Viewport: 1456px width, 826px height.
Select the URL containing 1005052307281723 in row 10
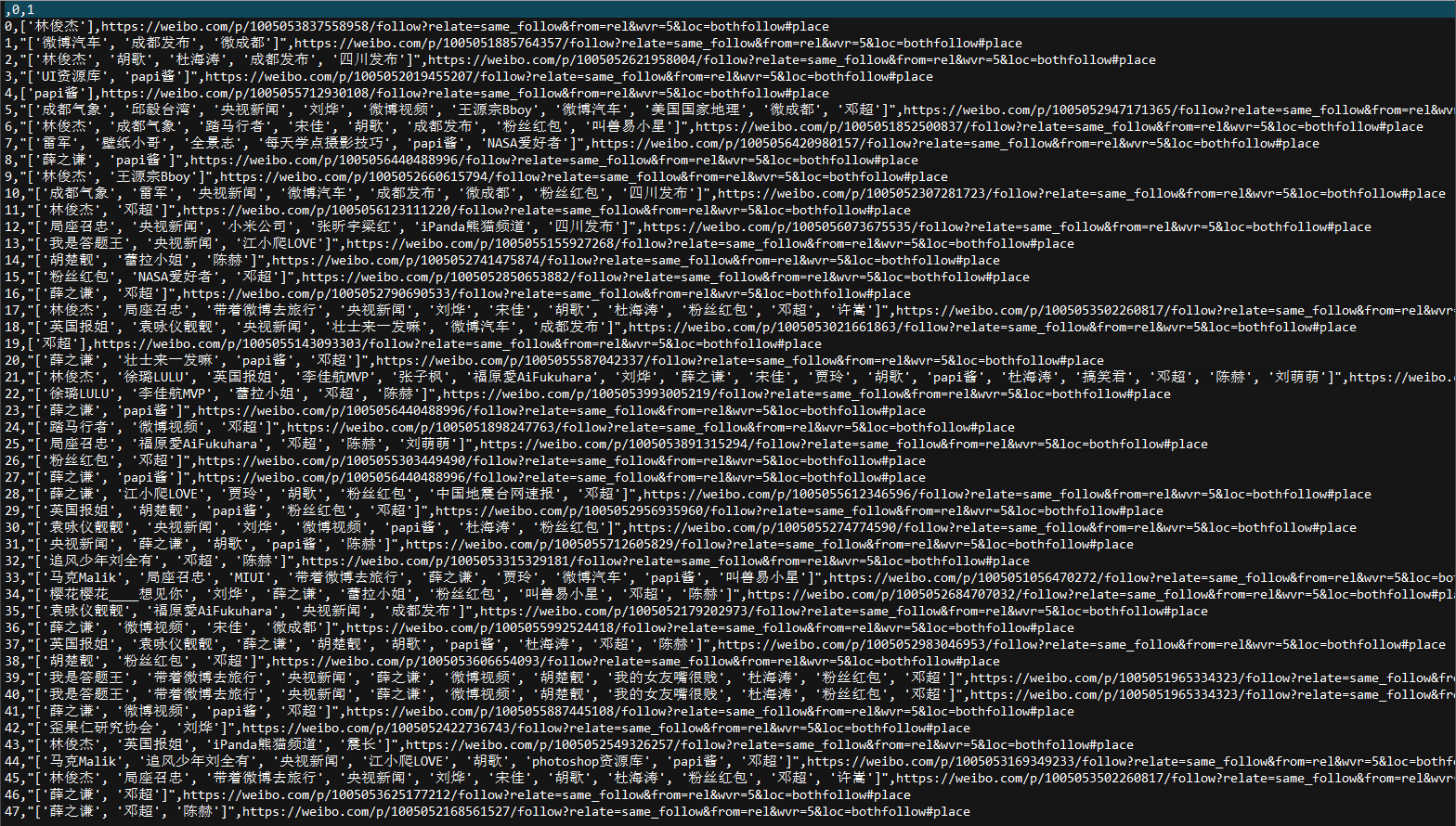click(1082, 193)
